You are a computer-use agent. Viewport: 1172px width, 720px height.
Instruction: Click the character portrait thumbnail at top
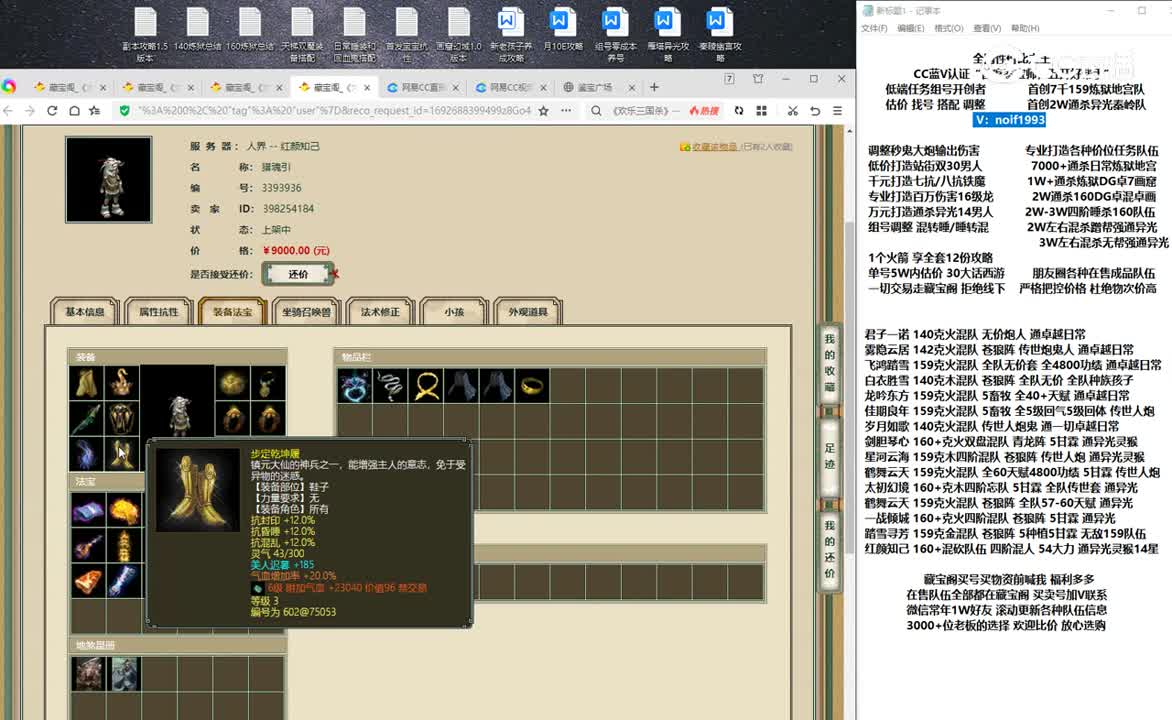[x=108, y=179]
